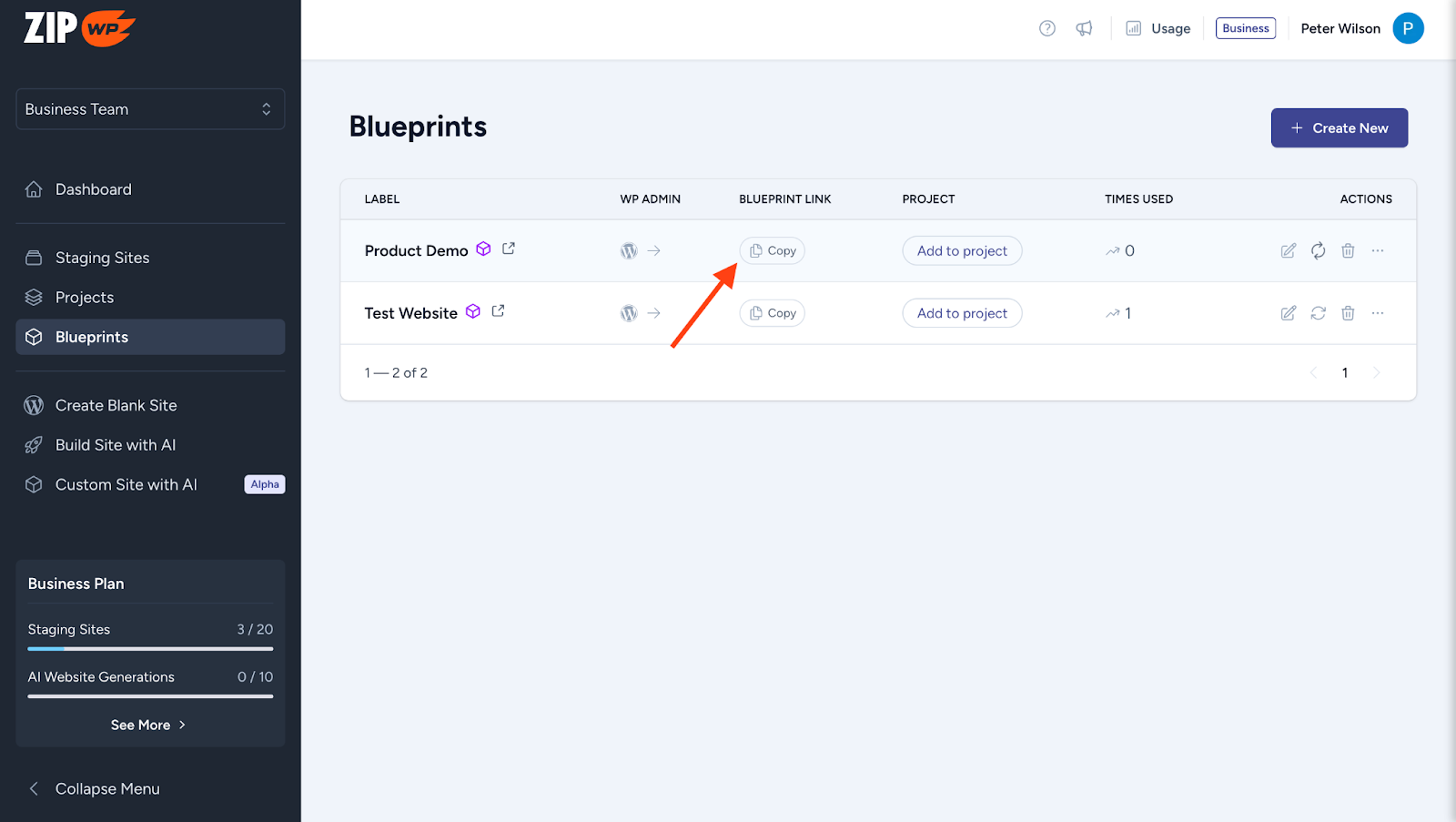Switch to the Blueprints section
Viewport: 1456px width, 822px height.
click(91, 337)
